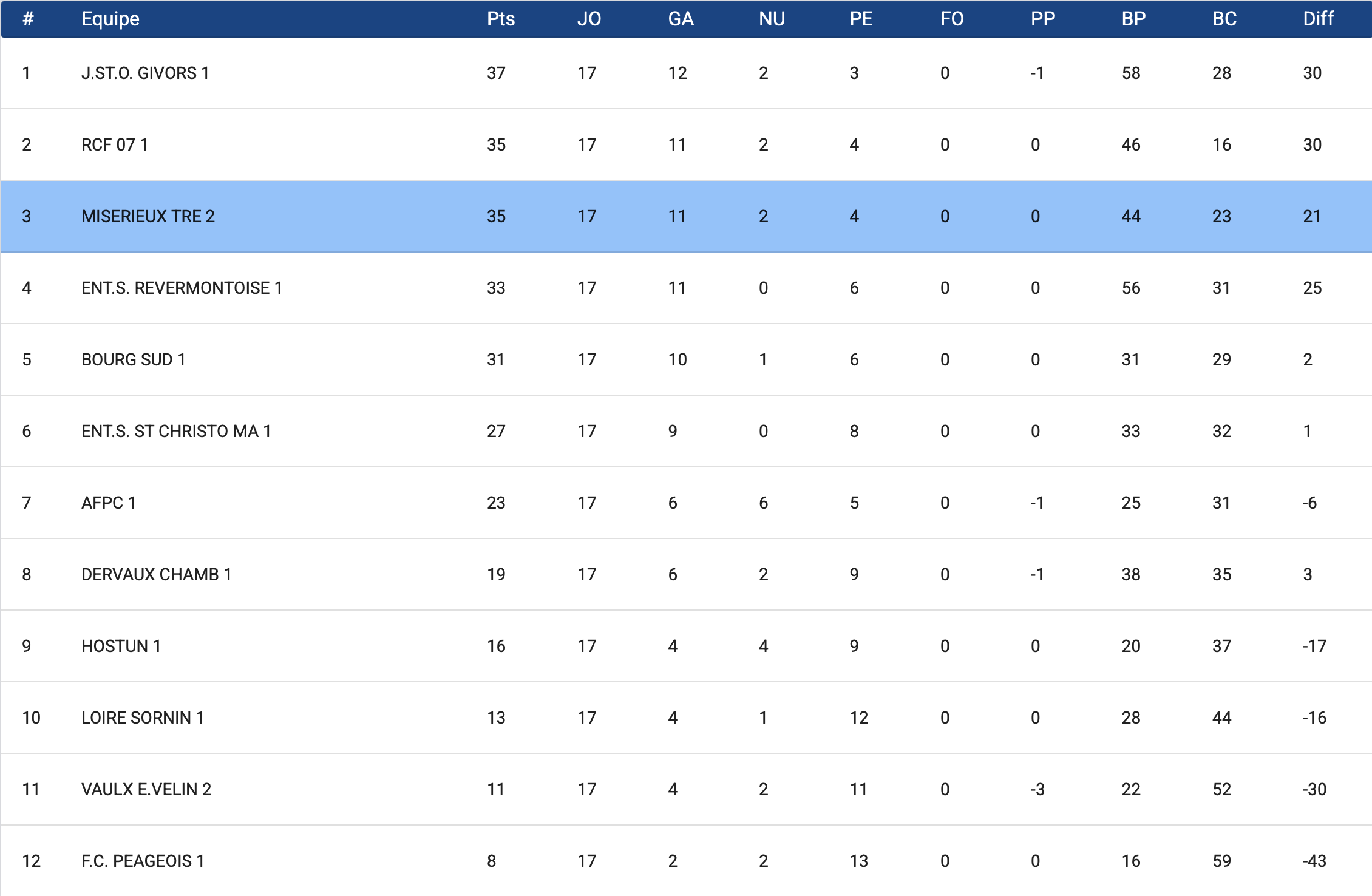1372x896 pixels.
Task: Click the # rank column header
Action: [28, 19]
